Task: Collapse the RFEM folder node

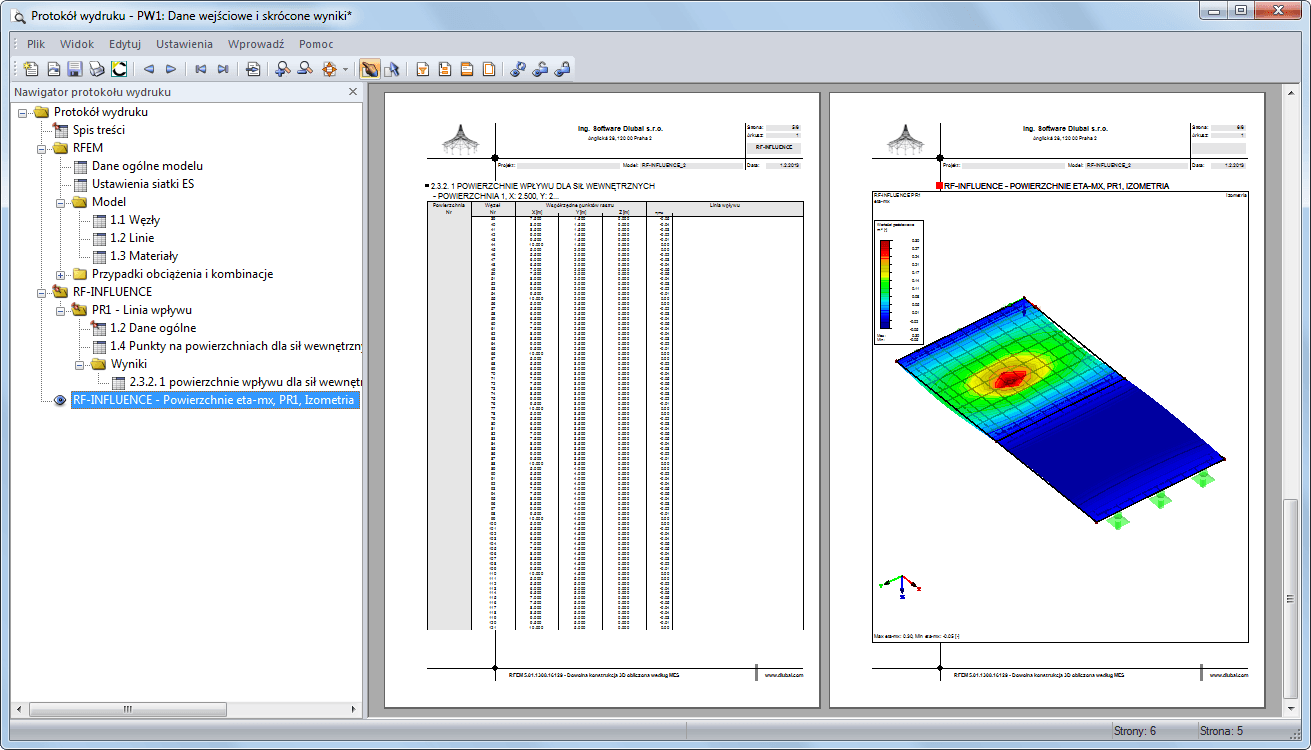Action: (42, 148)
